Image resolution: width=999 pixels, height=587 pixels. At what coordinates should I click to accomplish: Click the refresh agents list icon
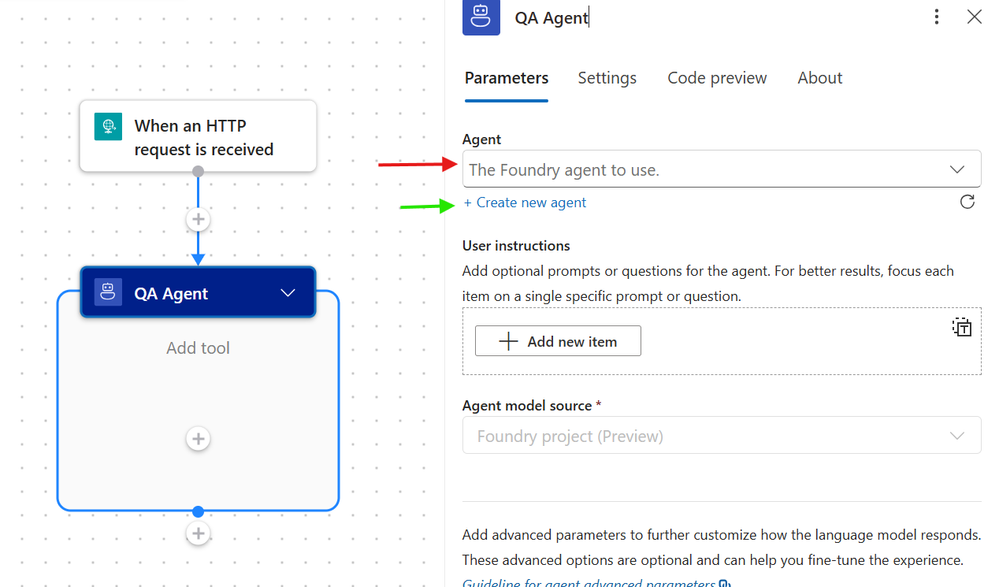(967, 202)
